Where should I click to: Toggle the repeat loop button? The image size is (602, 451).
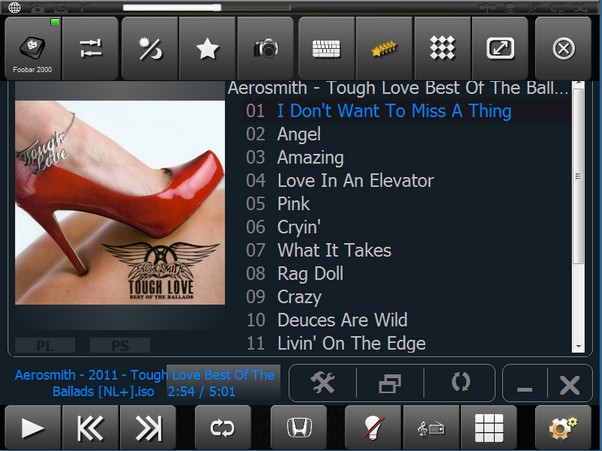point(223,428)
